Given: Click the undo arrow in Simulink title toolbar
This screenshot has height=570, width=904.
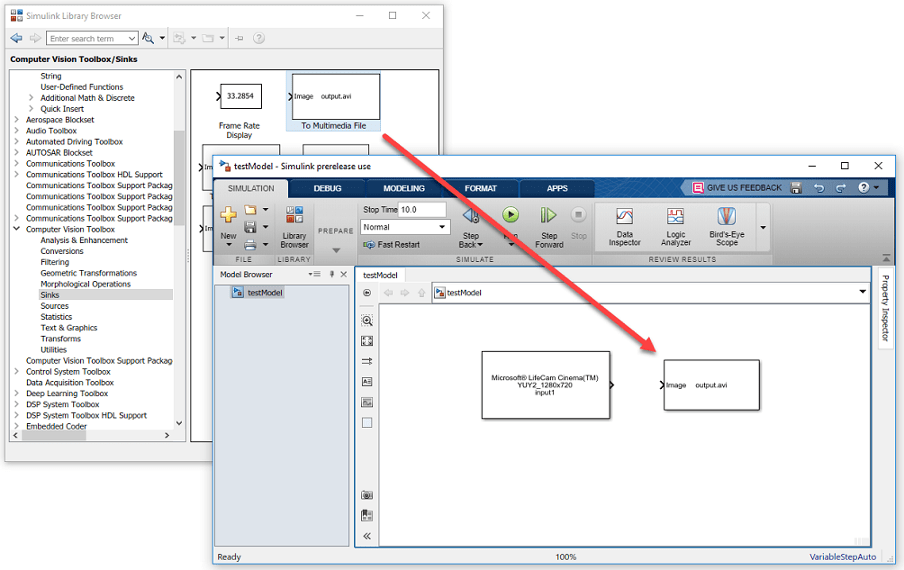Looking at the screenshot, I should pos(819,188).
